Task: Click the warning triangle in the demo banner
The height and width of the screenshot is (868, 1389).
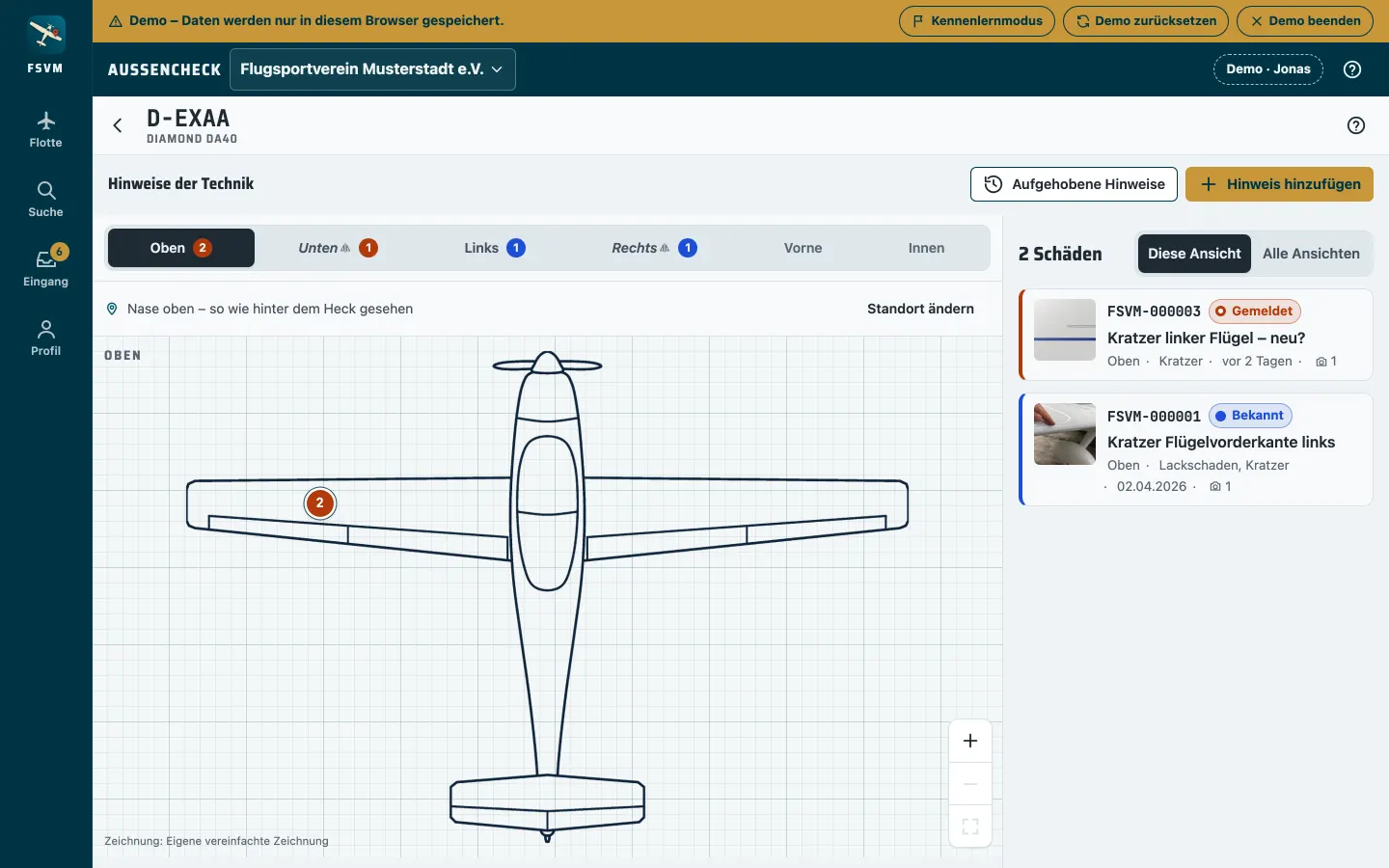Action: pyautogui.click(x=116, y=21)
